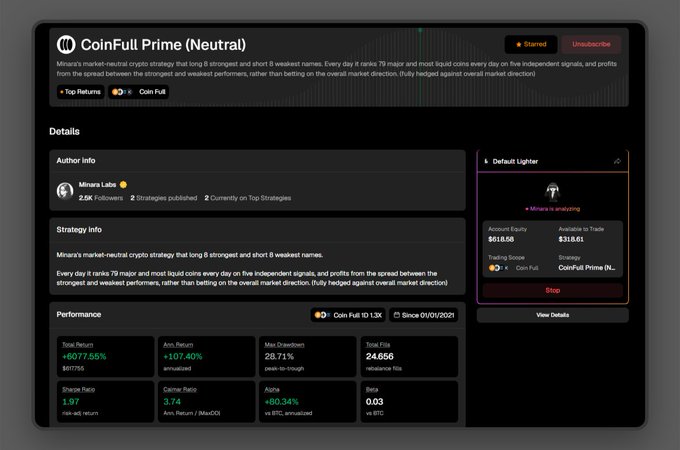This screenshot has height=450, width=680.
Task: Click the Total Return label
Action: pyautogui.click(x=78, y=345)
